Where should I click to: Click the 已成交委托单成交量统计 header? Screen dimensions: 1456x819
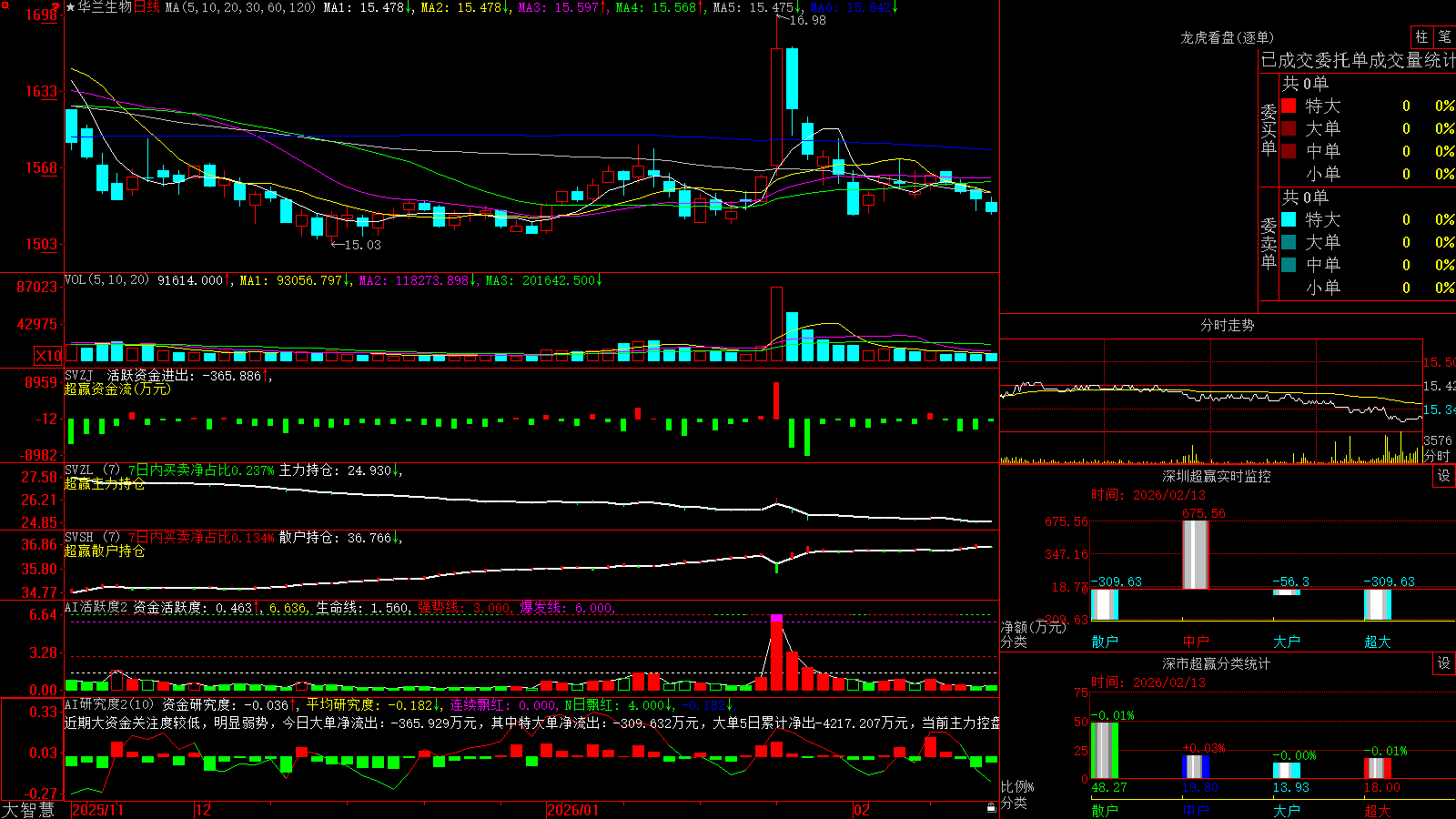(1358, 60)
